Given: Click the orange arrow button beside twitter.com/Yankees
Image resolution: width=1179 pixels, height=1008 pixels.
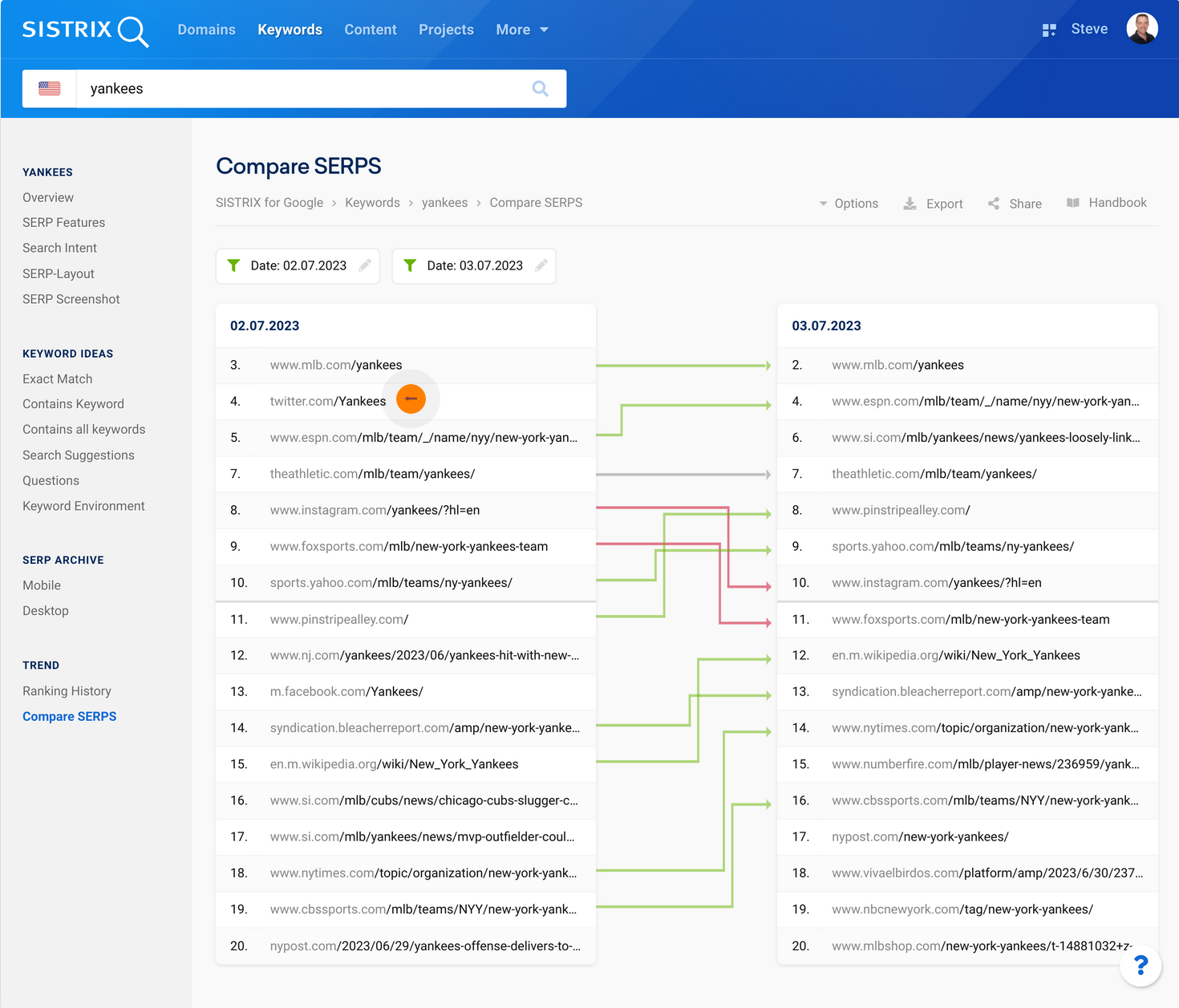Looking at the screenshot, I should [411, 399].
